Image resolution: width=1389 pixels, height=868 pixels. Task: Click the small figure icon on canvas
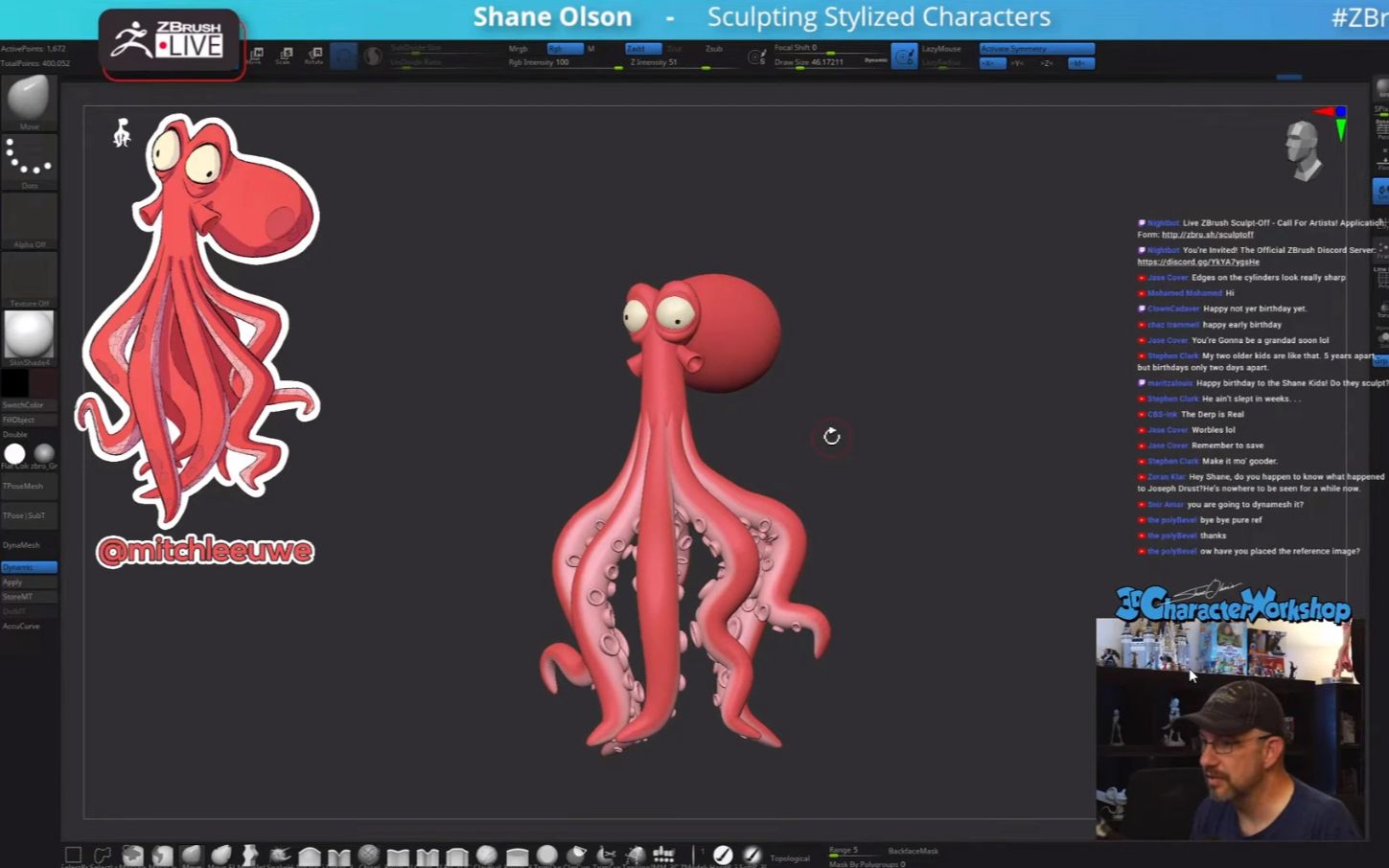(x=122, y=132)
